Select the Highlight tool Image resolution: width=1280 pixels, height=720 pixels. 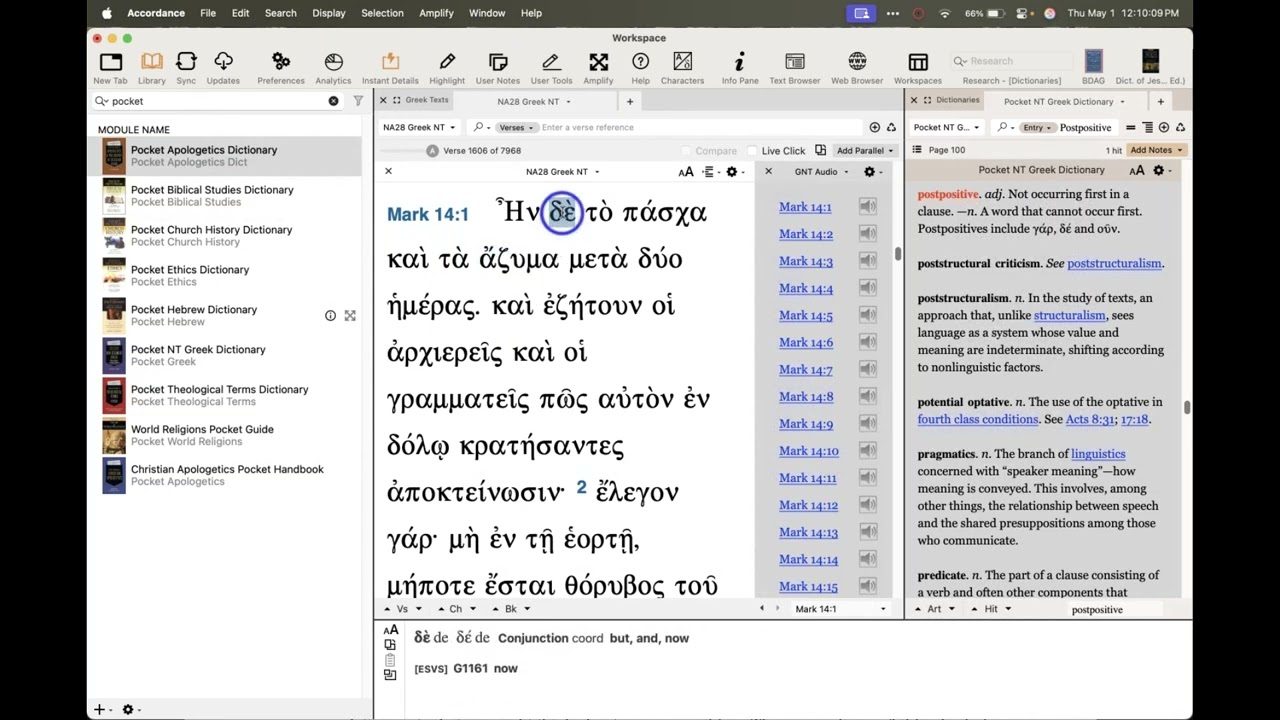point(447,67)
